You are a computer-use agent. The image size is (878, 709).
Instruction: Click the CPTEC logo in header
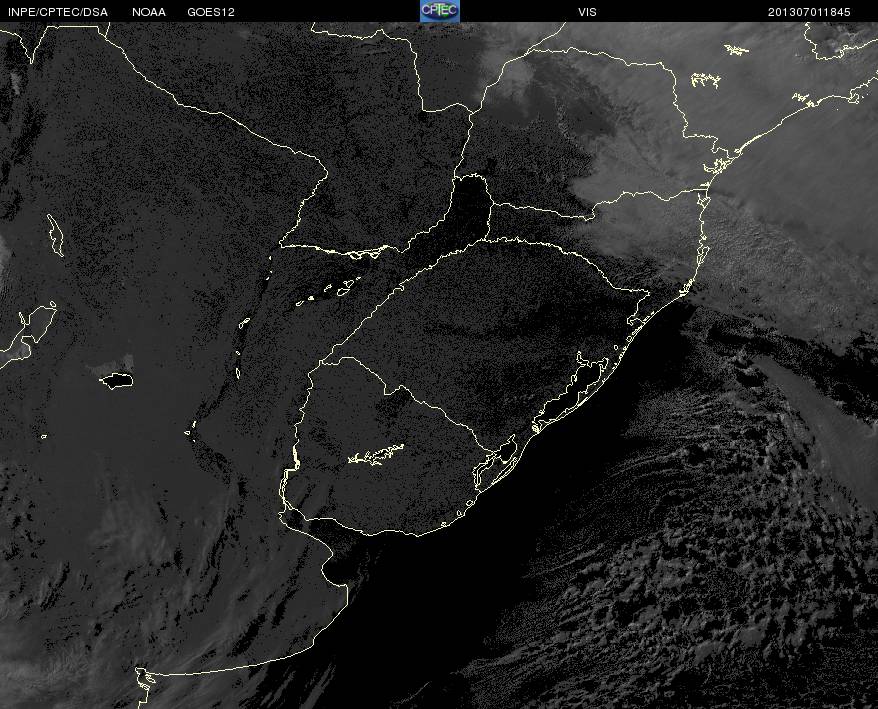pos(440,11)
